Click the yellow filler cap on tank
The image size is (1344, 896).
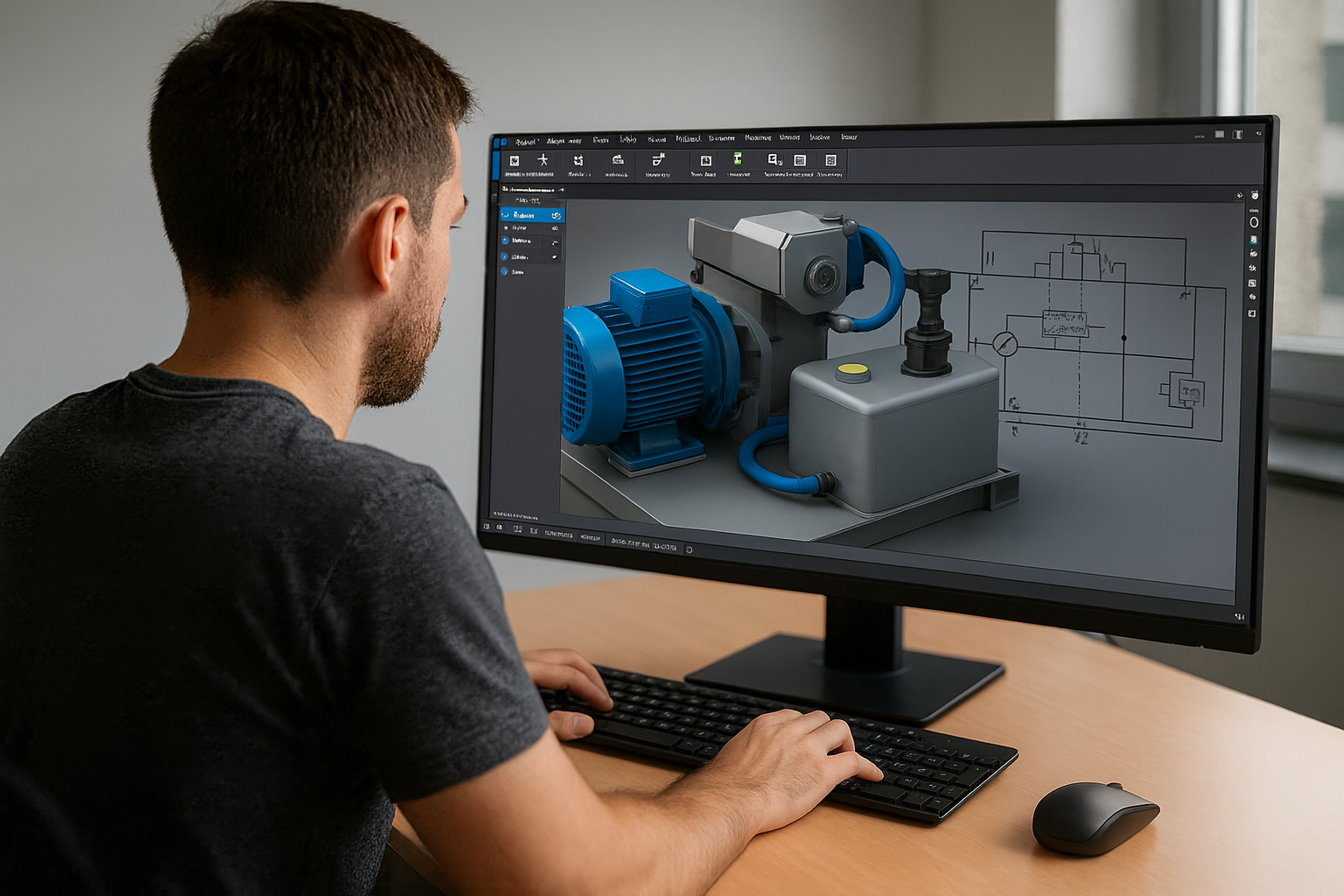pyautogui.click(x=851, y=370)
